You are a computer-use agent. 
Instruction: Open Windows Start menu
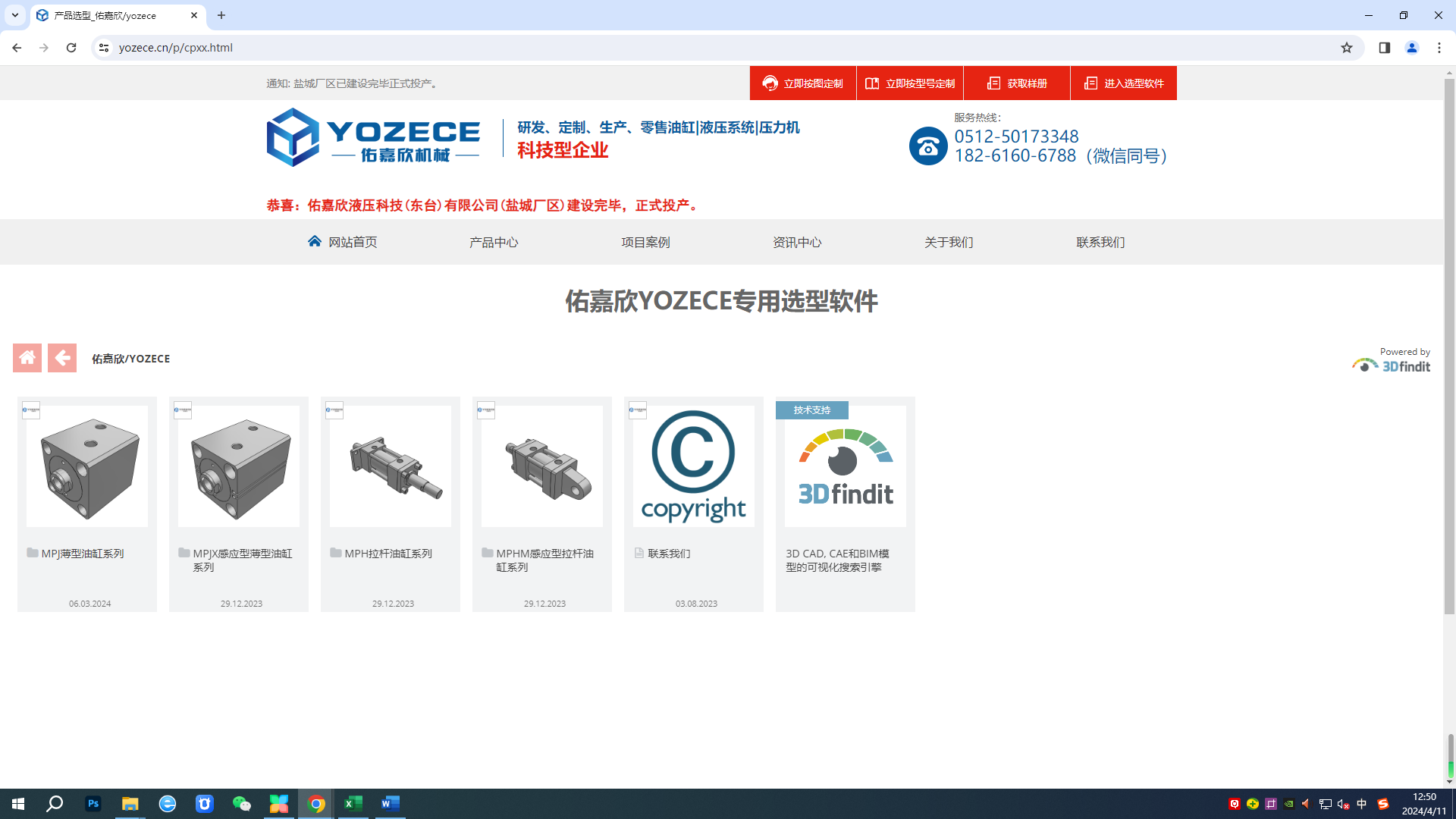point(18,804)
